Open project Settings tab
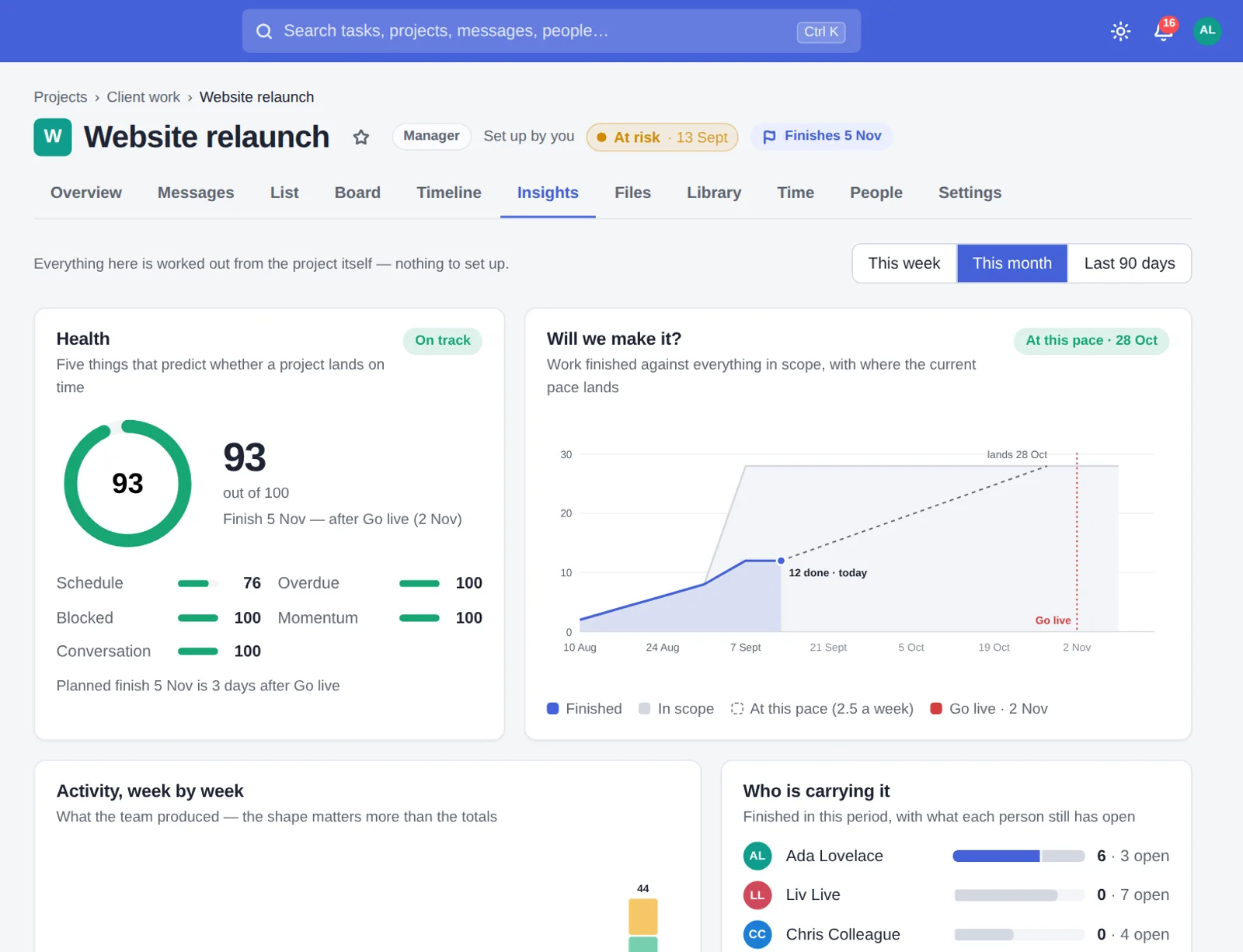 coord(970,193)
